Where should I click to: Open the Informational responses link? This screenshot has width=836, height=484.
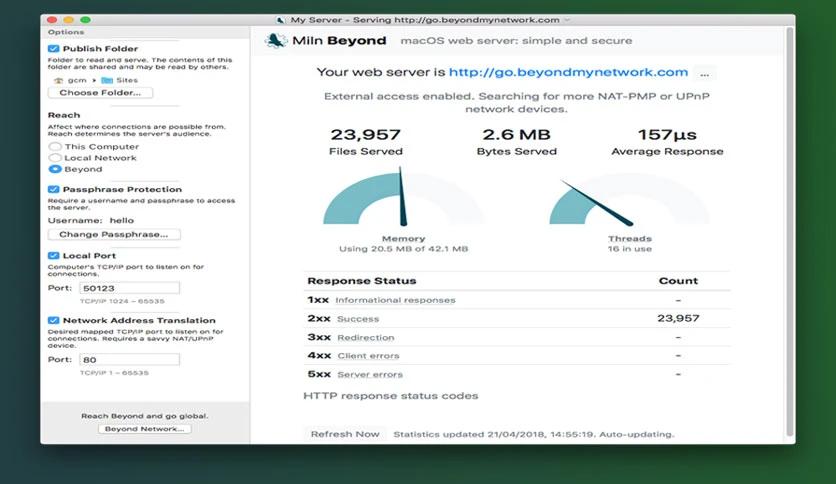[395, 300]
